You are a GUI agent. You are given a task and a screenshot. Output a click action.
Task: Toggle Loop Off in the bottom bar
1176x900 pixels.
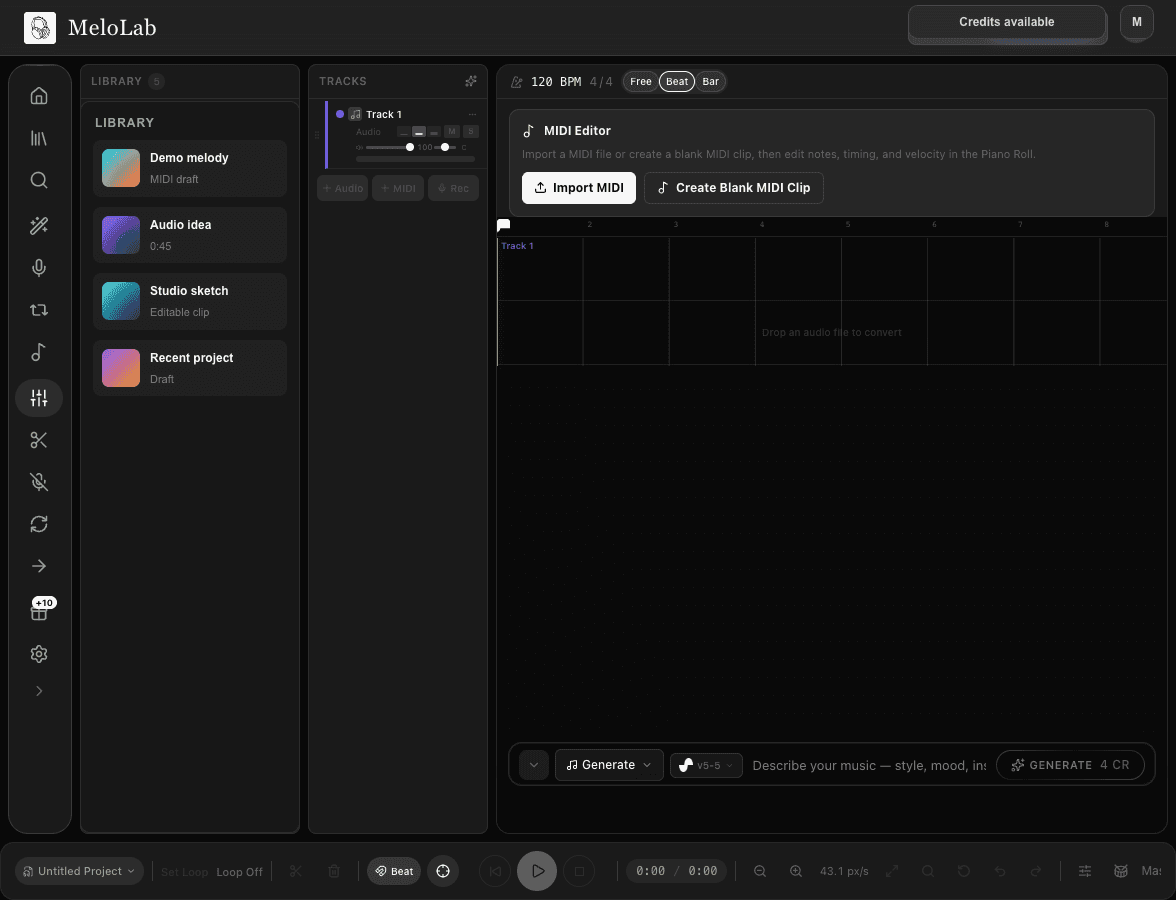(x=239, y=872)
